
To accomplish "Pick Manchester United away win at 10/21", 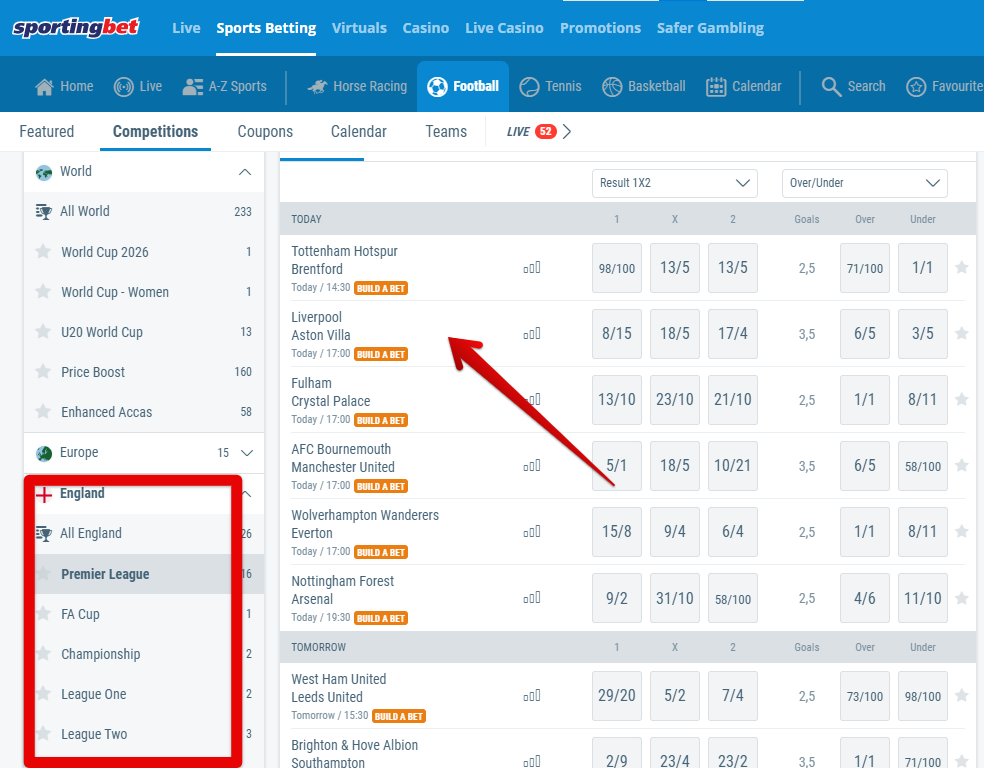I will (732, 466).
